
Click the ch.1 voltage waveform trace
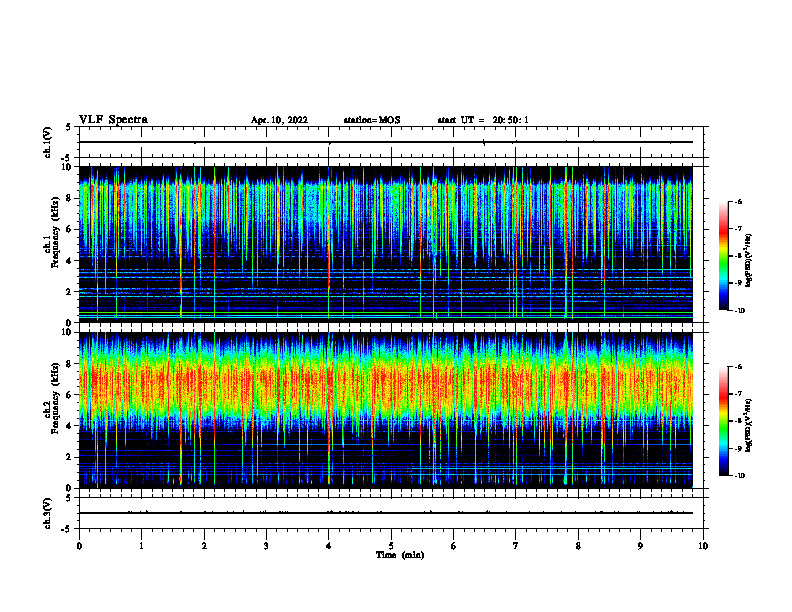pos(386,142)
